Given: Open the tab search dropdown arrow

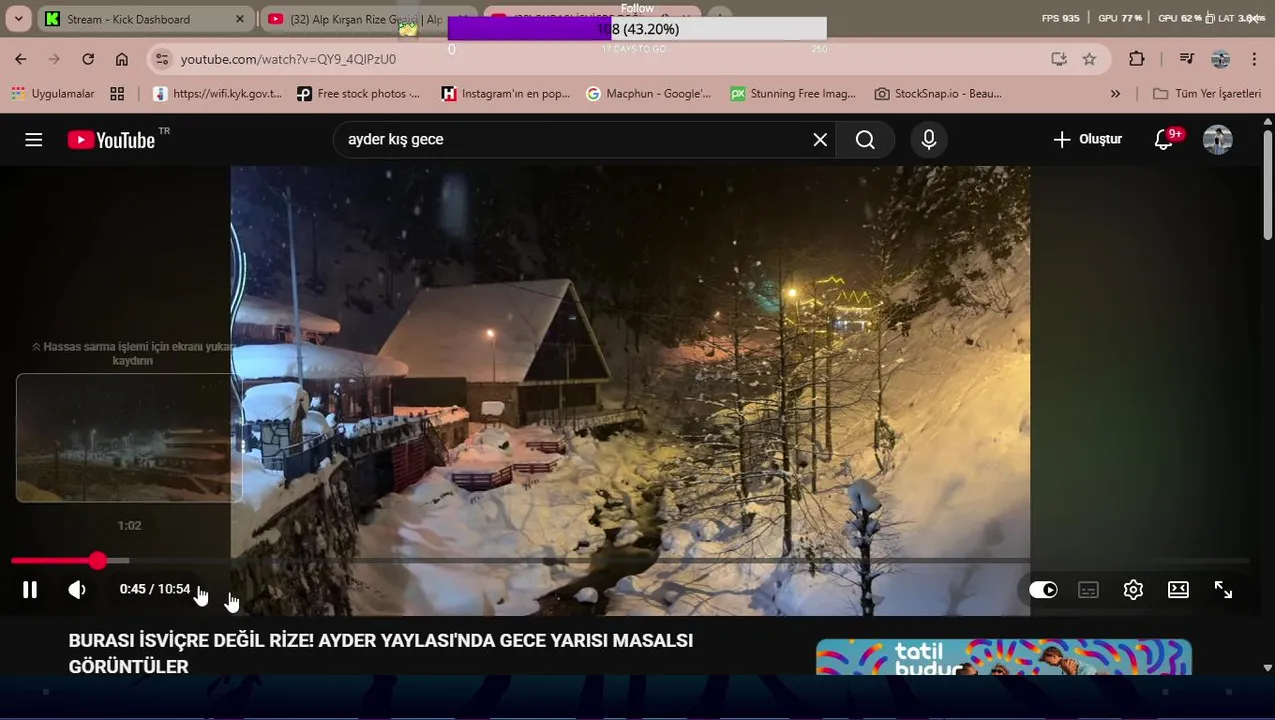Looking at the screenshot, I should pyautogui.click(x=18, y=19).
